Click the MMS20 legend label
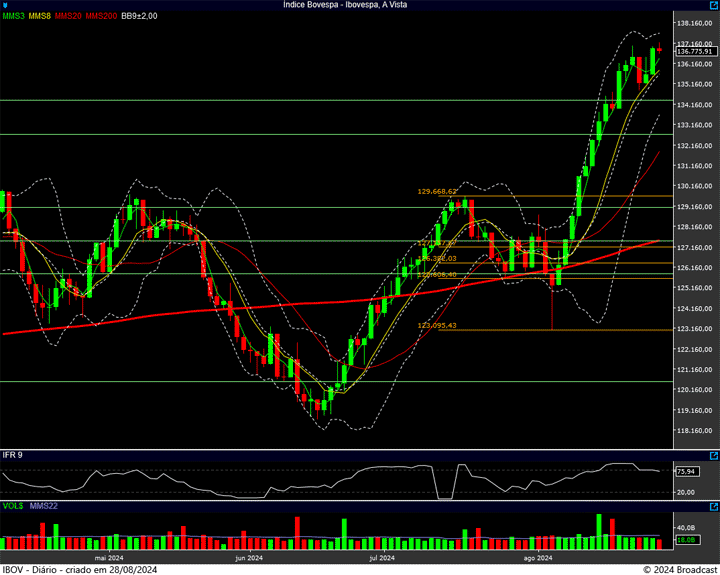 coord(69,17)
